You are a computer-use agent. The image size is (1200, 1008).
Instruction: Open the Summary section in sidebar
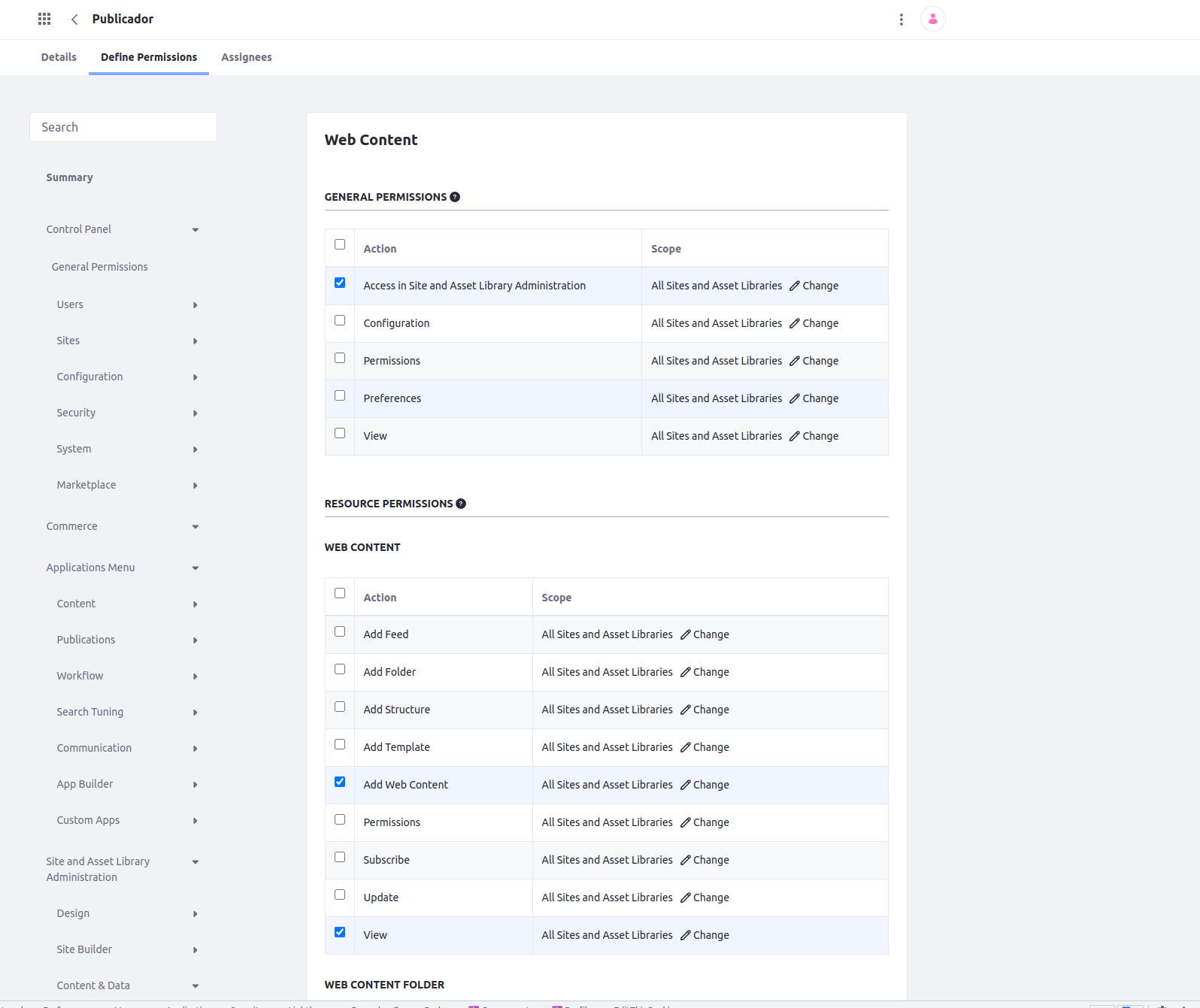(x=69, y=177)
